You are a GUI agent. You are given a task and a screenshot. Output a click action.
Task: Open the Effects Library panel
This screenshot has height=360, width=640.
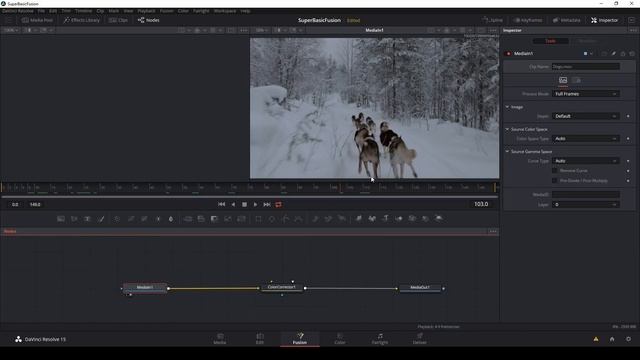pos(82,20)
